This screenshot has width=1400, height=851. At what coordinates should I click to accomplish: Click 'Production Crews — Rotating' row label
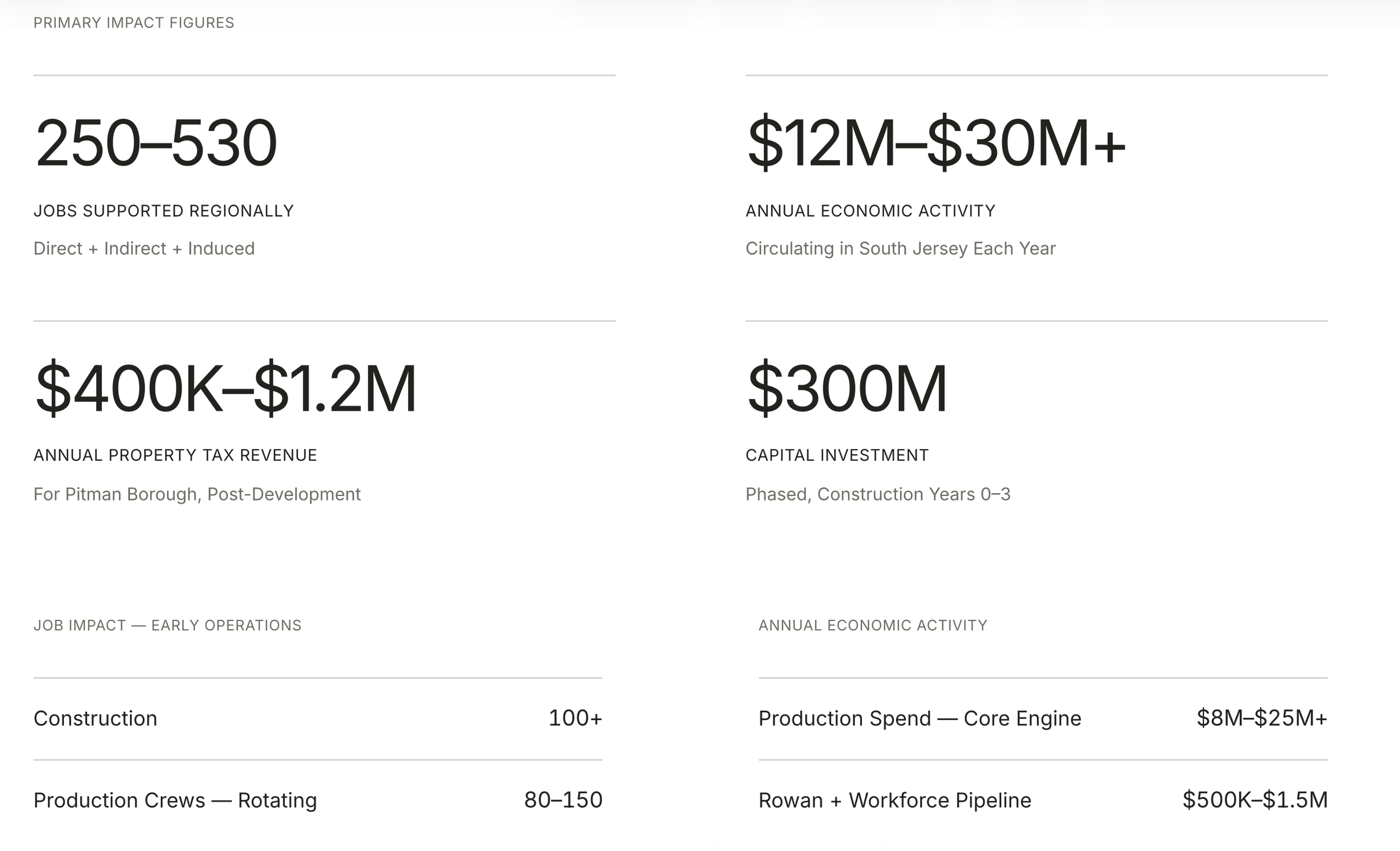(x=175, y=800)
